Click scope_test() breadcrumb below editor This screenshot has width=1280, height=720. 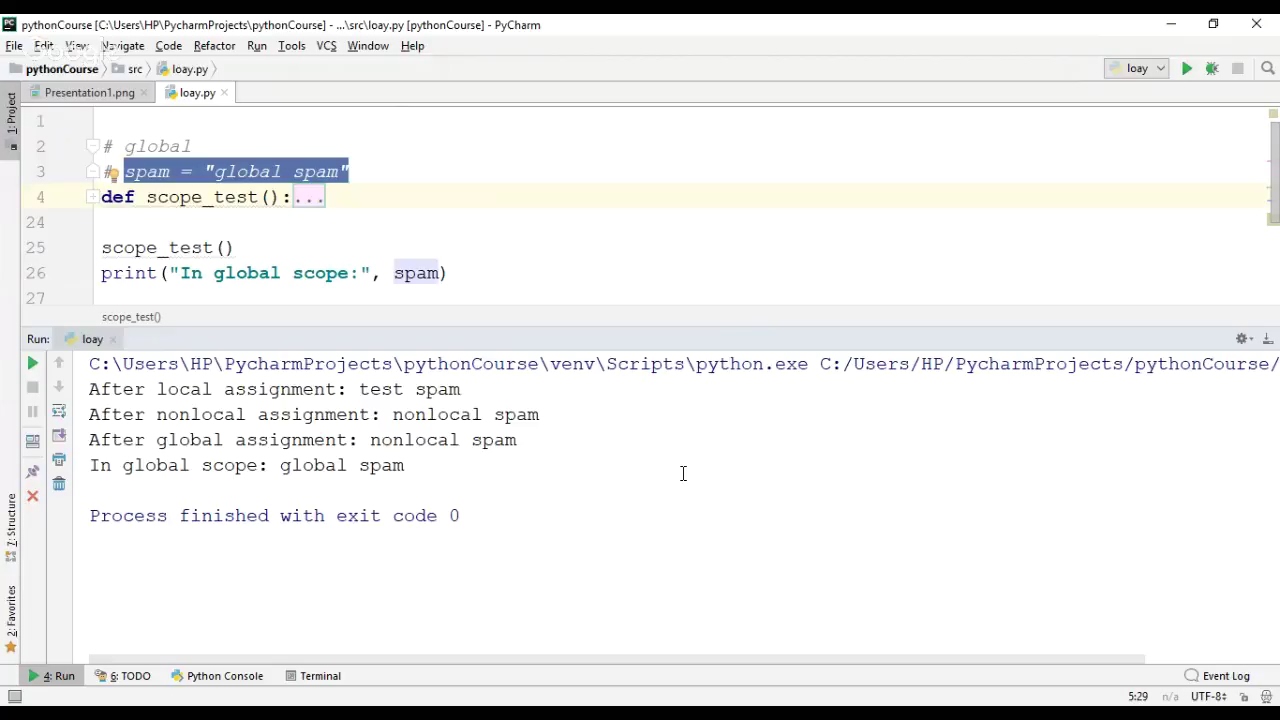pyautogui.click(x=131, y=317)
